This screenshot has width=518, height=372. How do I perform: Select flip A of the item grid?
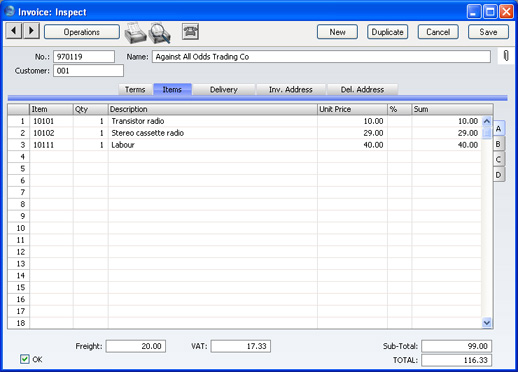[499, 128]
